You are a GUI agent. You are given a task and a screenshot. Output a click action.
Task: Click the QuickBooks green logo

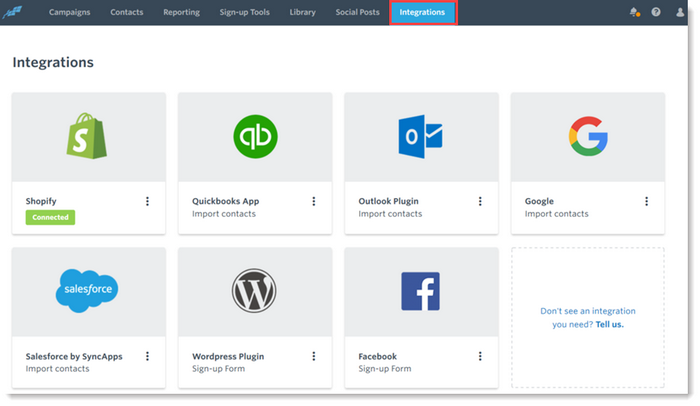click(255, 136)
